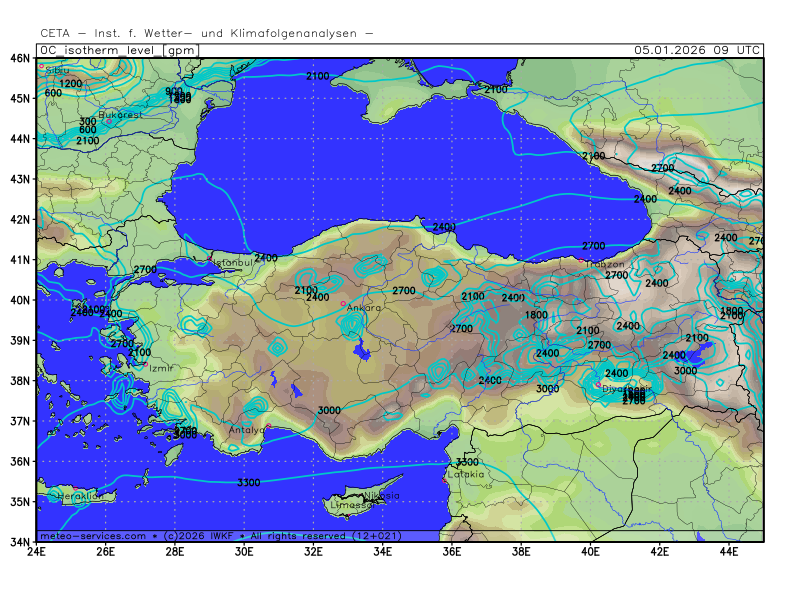Click the 3000 contour label northeast of Antalya

tap(329, 410)
